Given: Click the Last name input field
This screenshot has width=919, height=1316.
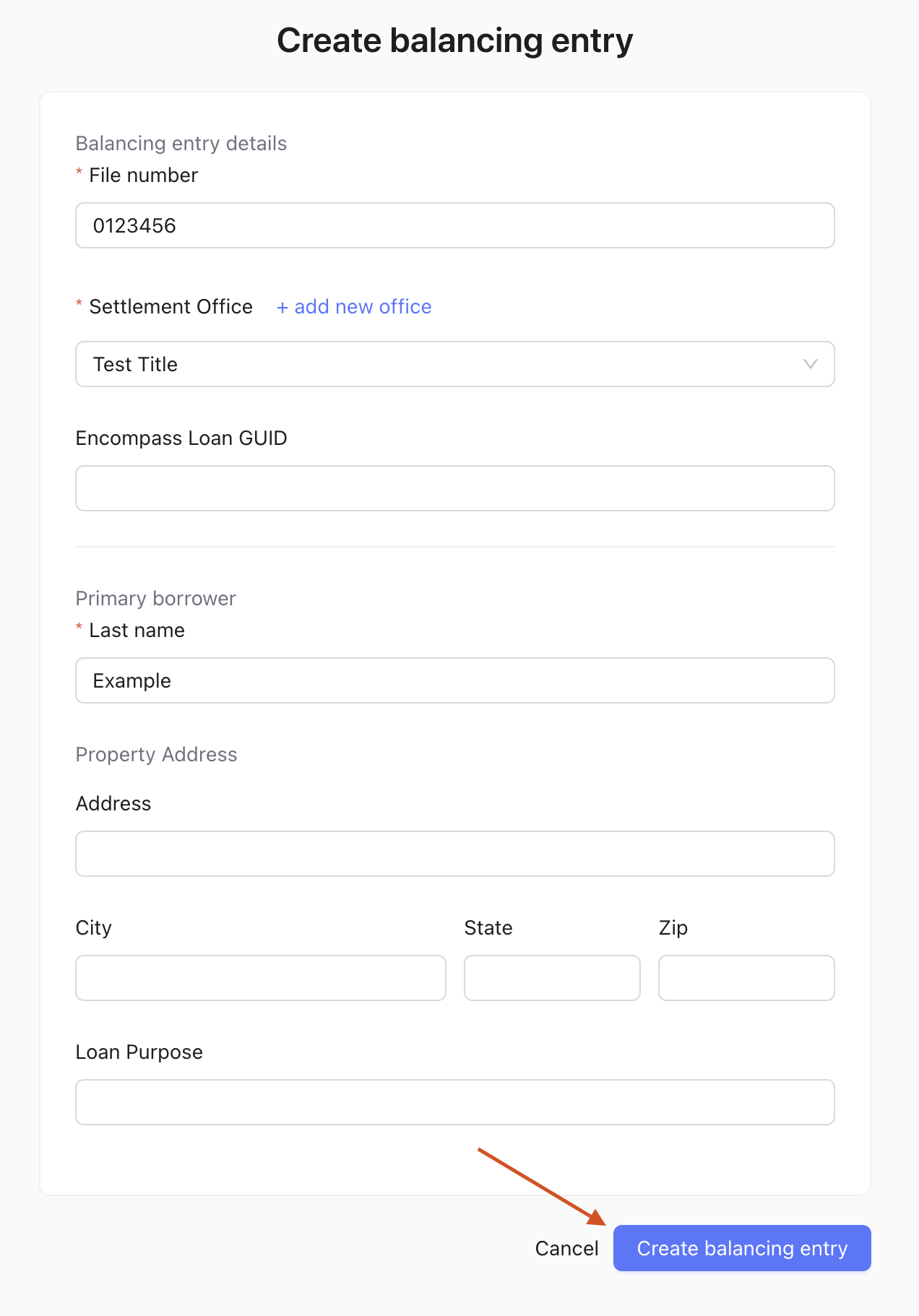Looking at the screenshot, I should coord(455,680).
